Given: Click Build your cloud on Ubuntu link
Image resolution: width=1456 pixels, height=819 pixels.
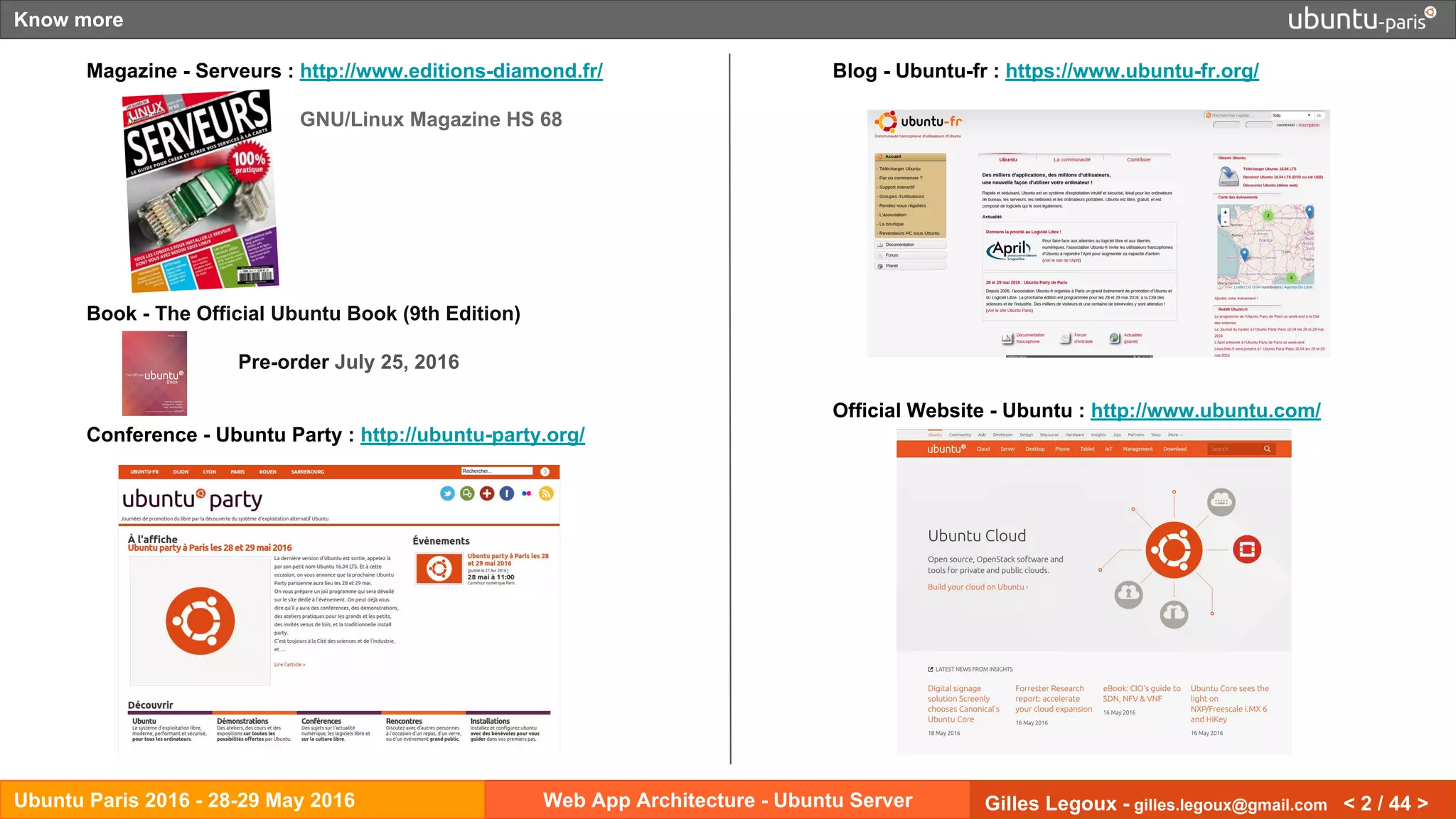Looking at the screenshot, I should [977, 587].
